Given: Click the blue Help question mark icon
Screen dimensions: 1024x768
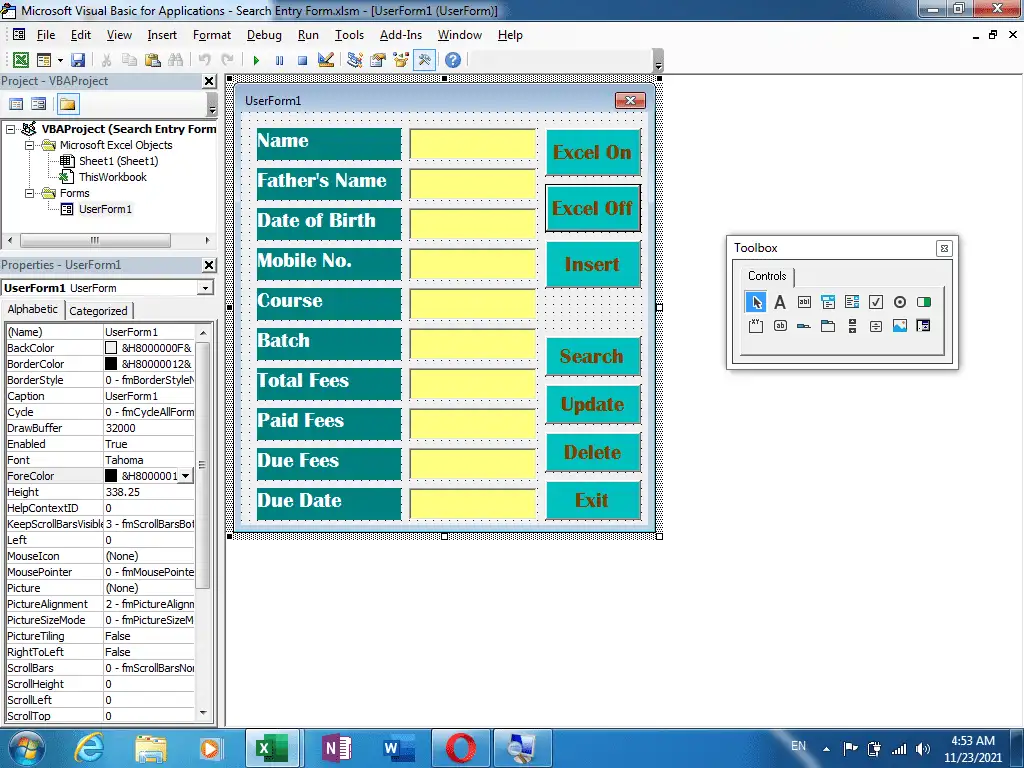Looking at the screenshot, I should click(453, 60).
